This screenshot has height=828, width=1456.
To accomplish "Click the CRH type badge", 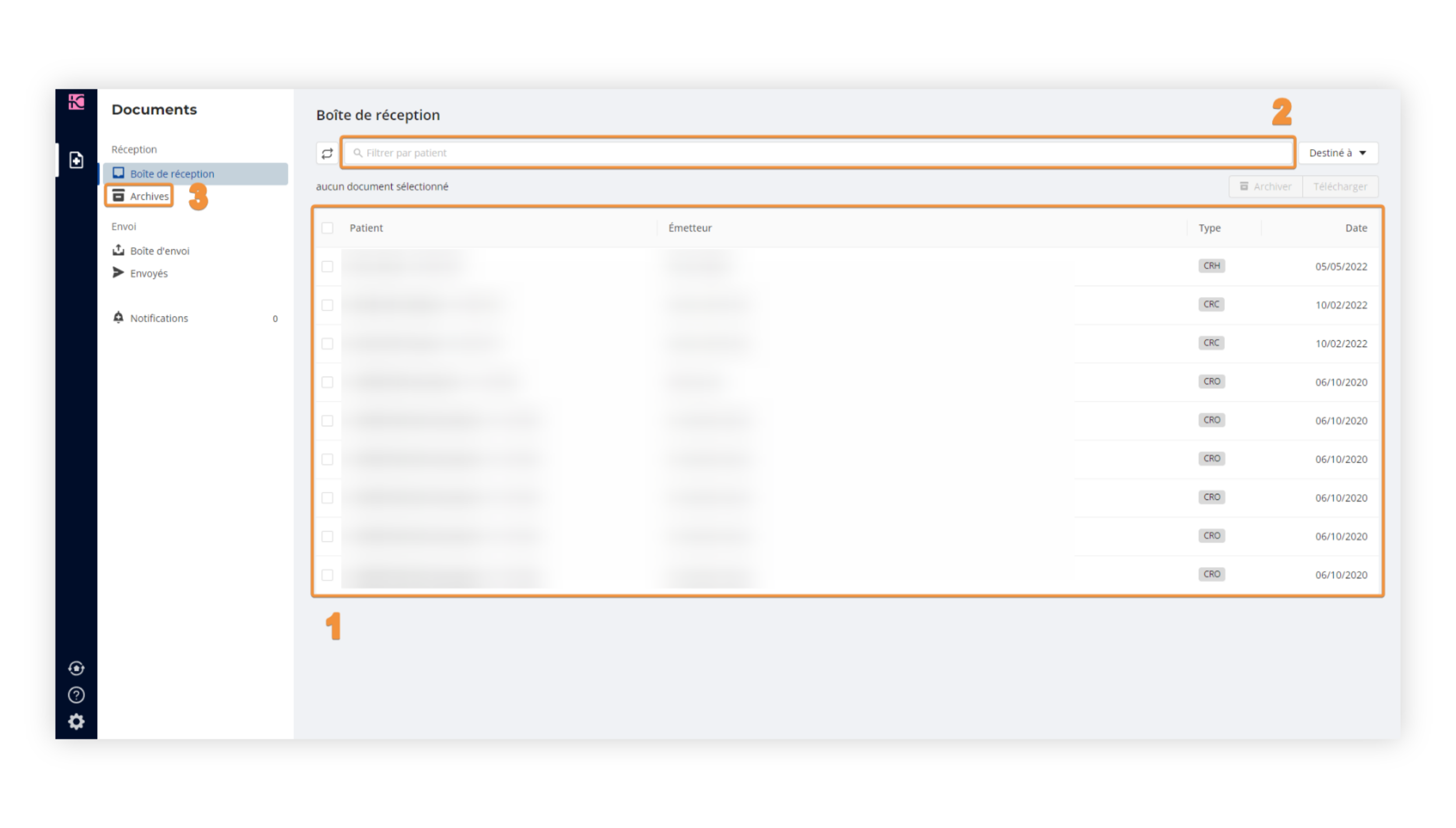I will click(1211, 265).
